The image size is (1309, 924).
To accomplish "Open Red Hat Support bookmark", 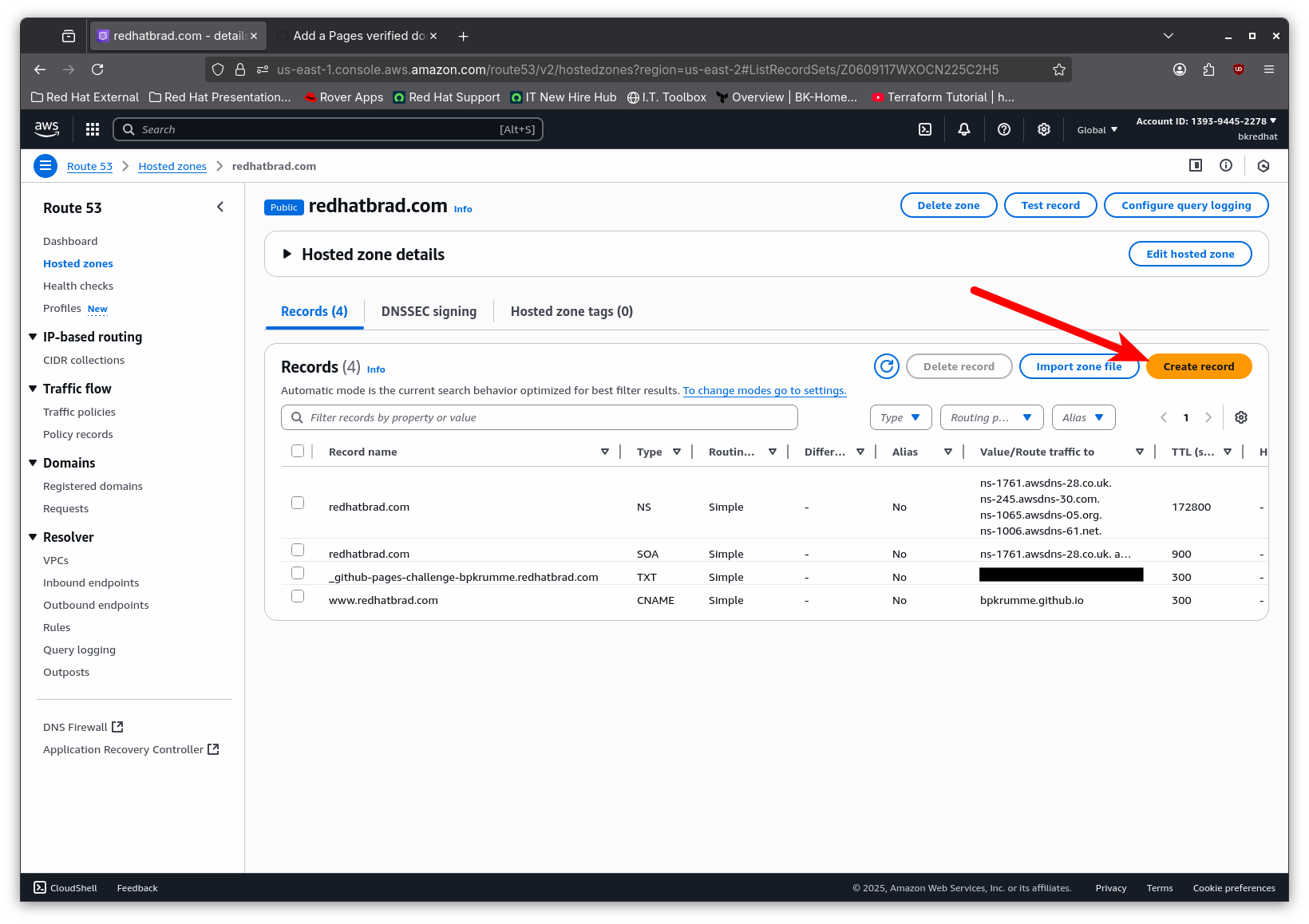I will (447, 97).
